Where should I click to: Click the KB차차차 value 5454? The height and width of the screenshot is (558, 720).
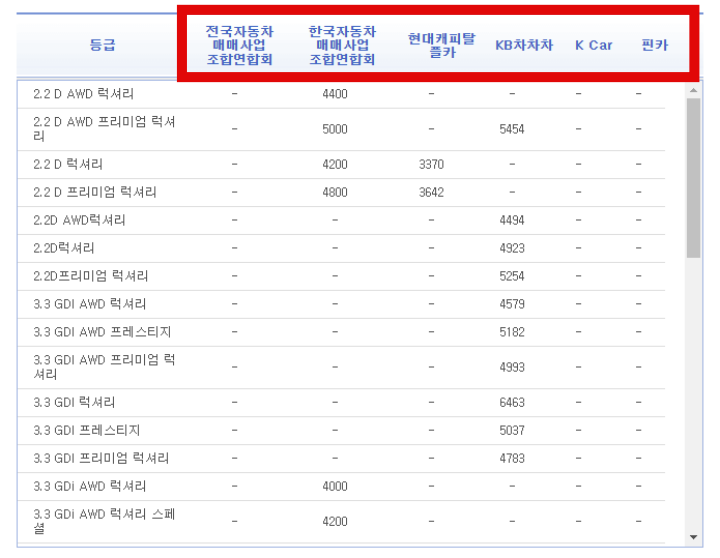click(512, 129)
